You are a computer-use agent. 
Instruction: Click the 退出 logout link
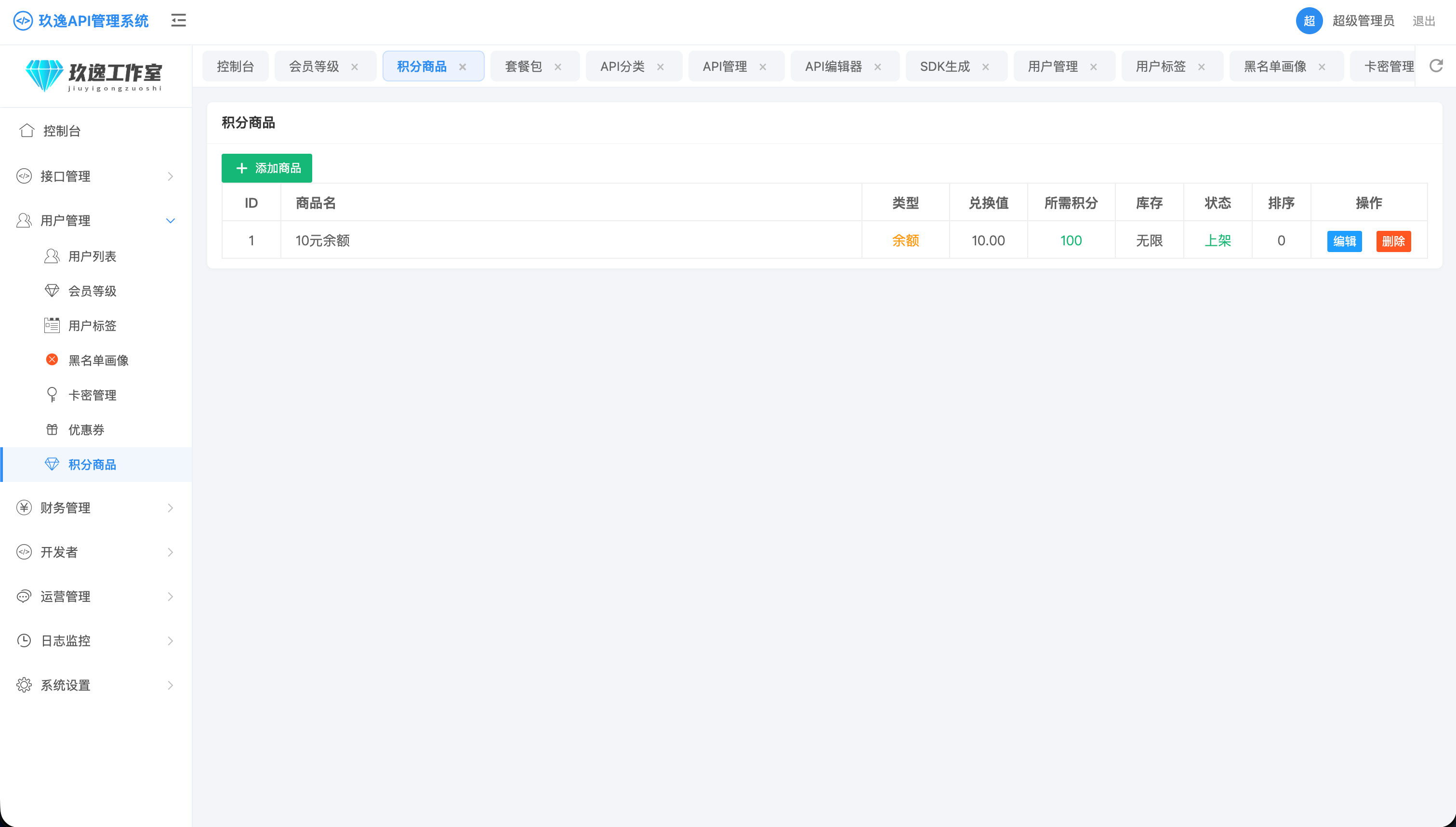pyautogui.click(x=1424, y=21)
